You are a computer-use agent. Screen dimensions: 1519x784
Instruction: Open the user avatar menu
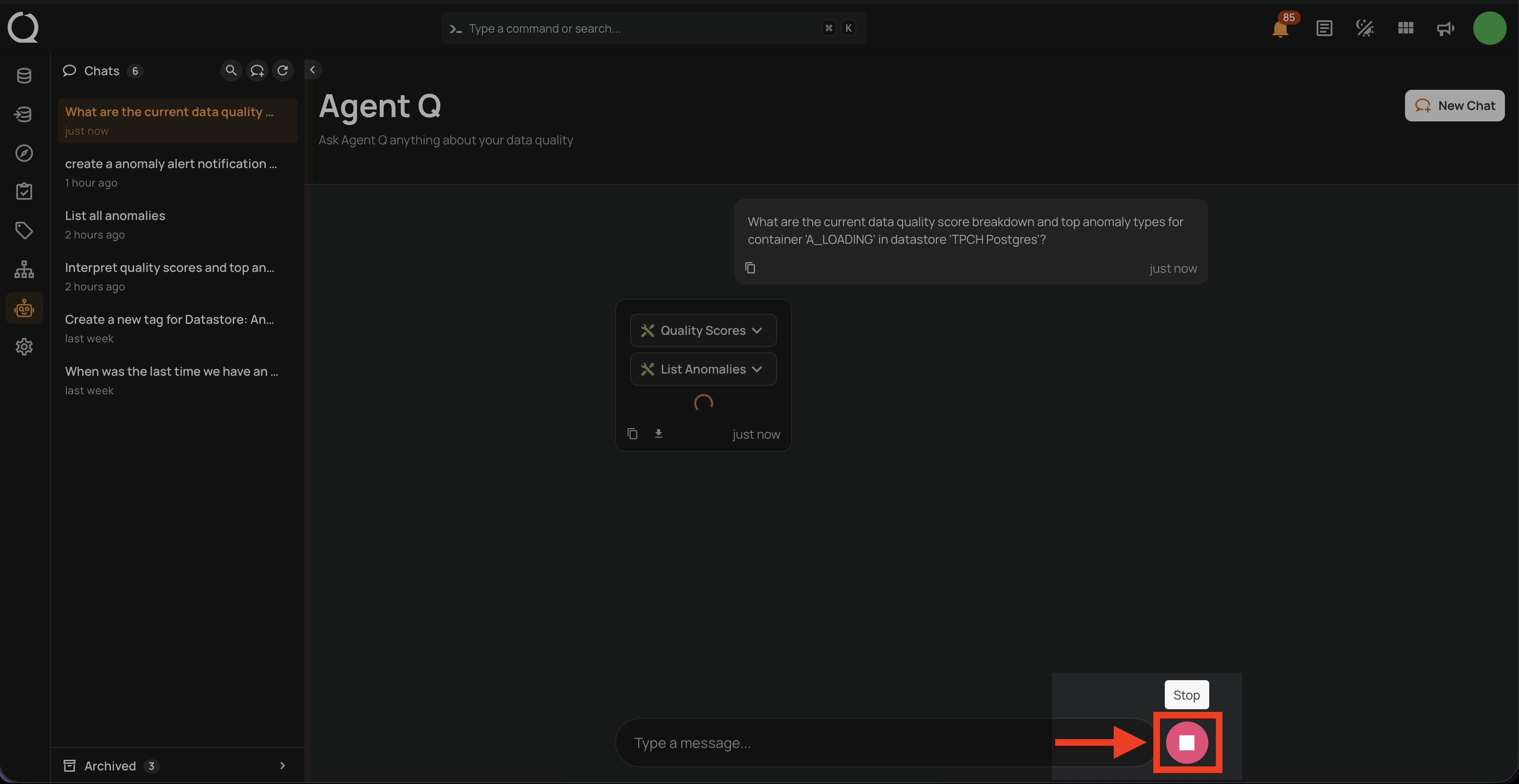coord(1490,28)
